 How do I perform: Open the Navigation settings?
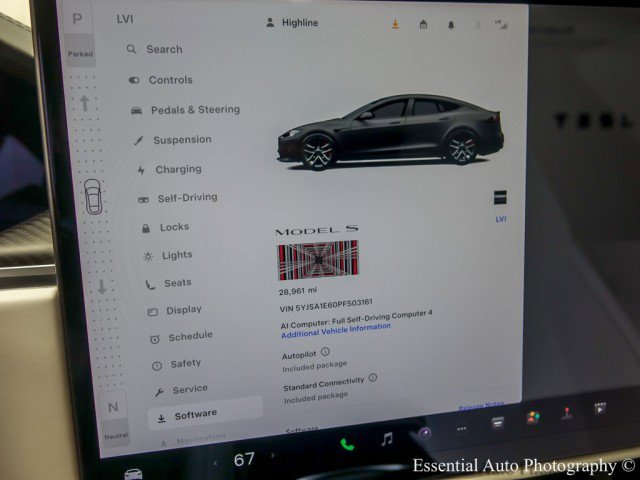pos(193,440)
